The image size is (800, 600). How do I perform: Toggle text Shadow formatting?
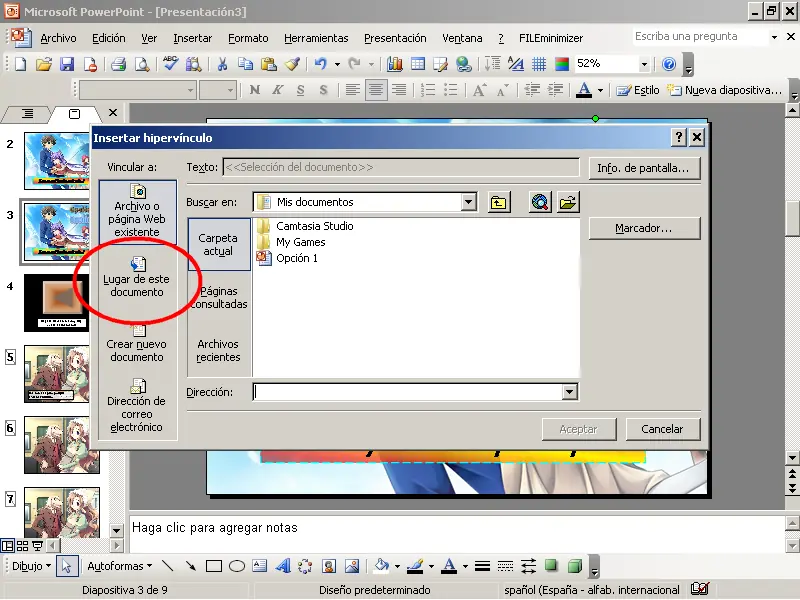tap(323, 90)
